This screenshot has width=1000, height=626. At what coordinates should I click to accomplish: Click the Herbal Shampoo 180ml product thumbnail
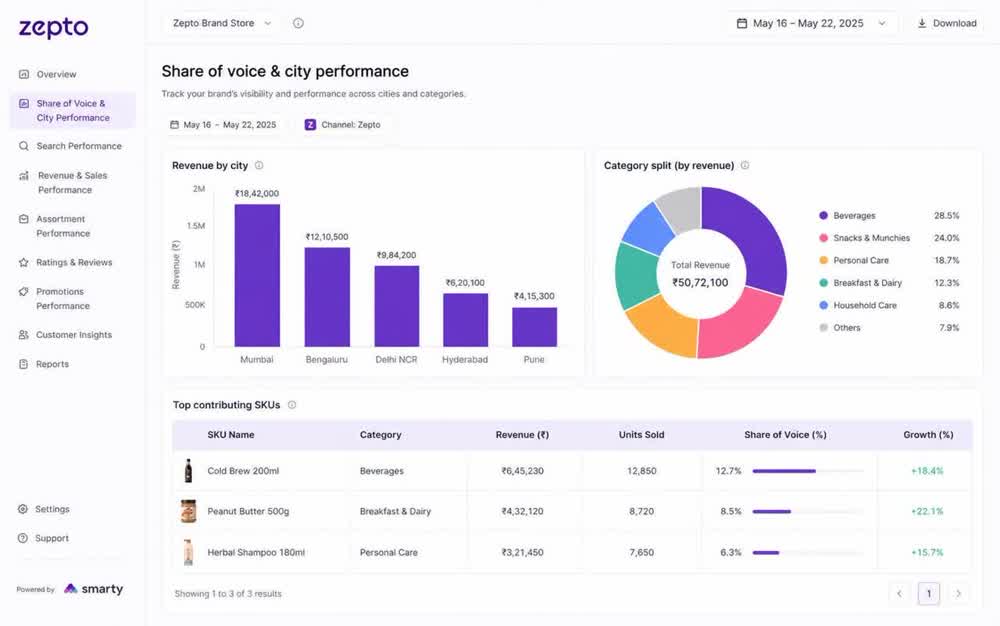pos(188,552)
